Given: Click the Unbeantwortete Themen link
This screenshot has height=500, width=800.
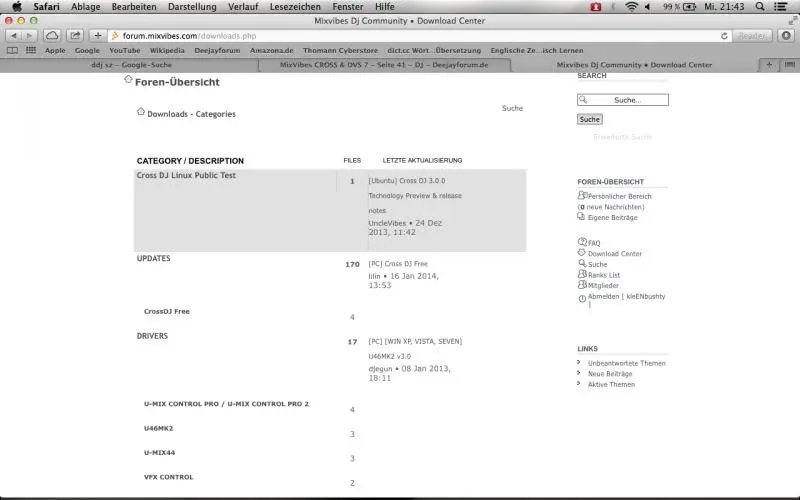Looking at the screenshot, I should coord(626,363).
